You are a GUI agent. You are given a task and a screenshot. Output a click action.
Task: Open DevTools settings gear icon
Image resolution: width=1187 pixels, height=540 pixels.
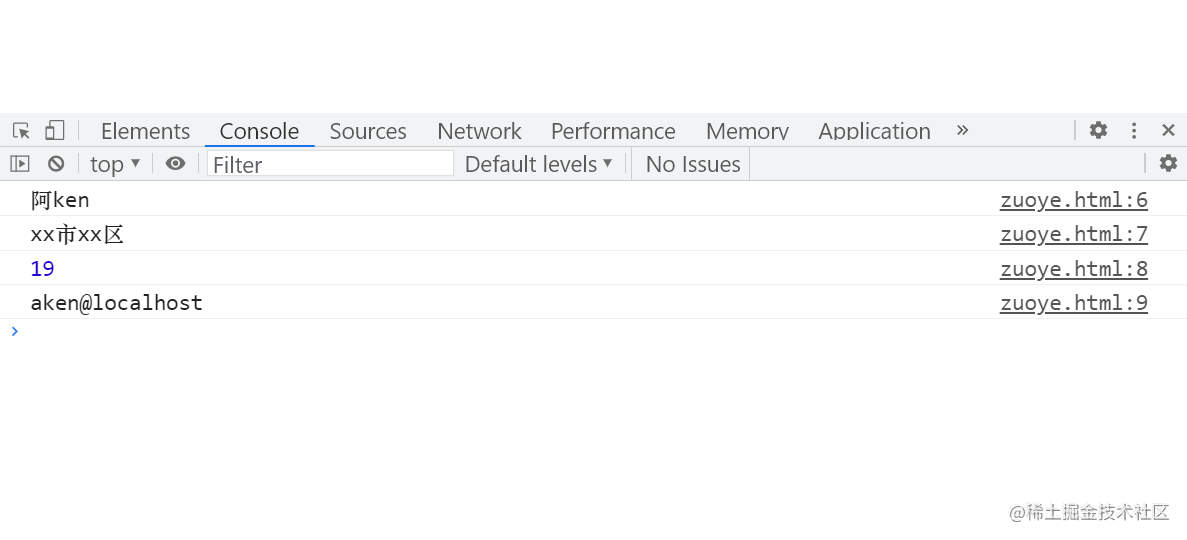1098,130
